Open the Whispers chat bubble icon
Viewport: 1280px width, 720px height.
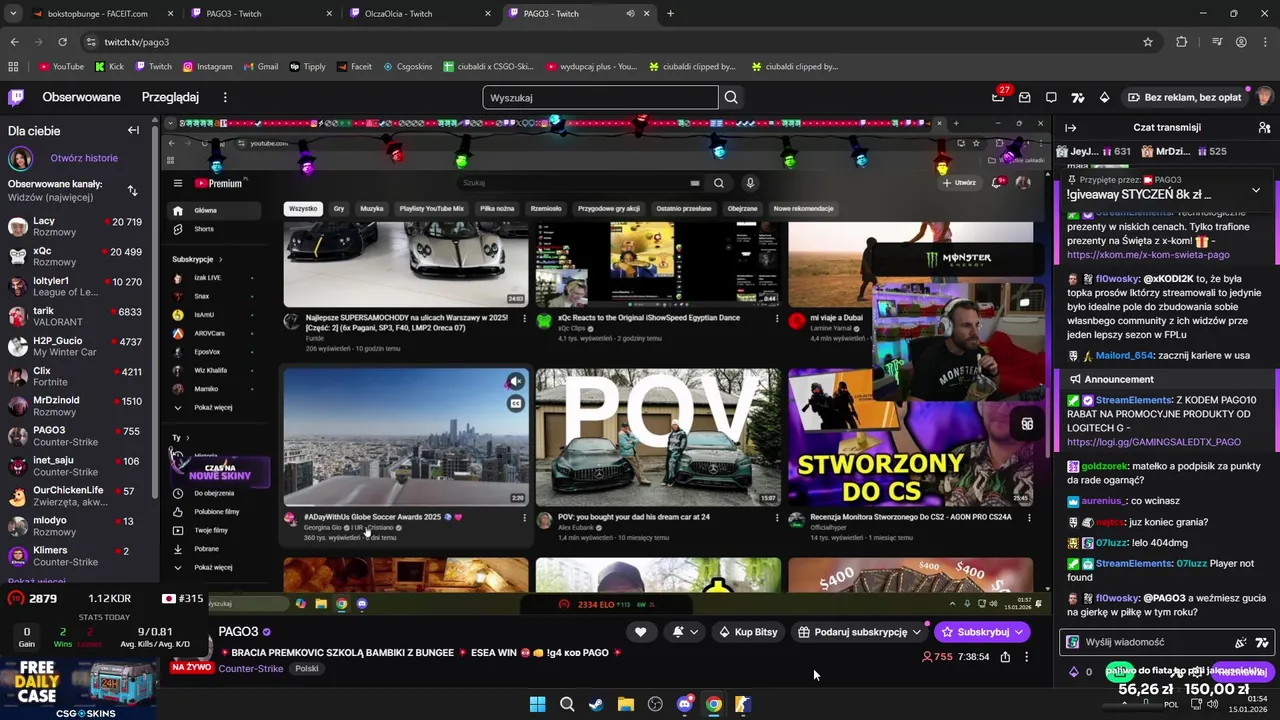pos(1051,97)
